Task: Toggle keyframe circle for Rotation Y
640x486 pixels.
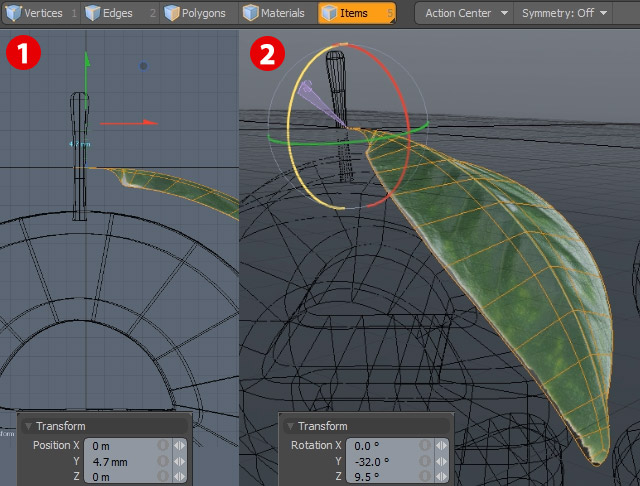Action: tap(424, 462)
